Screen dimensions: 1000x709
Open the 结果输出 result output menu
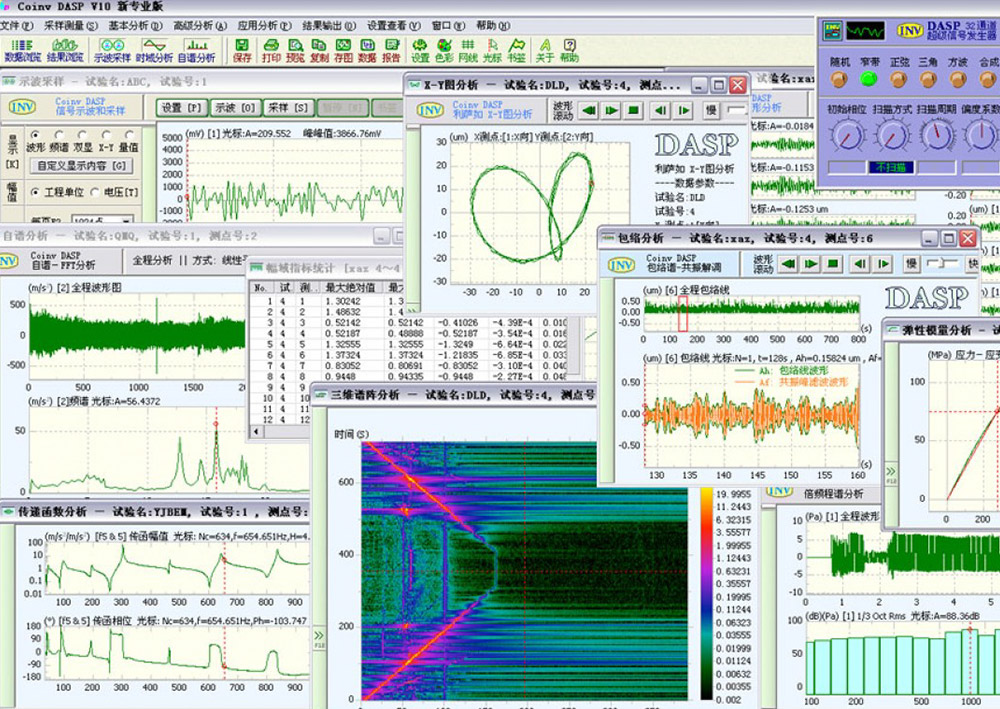[x=329, y=26]
